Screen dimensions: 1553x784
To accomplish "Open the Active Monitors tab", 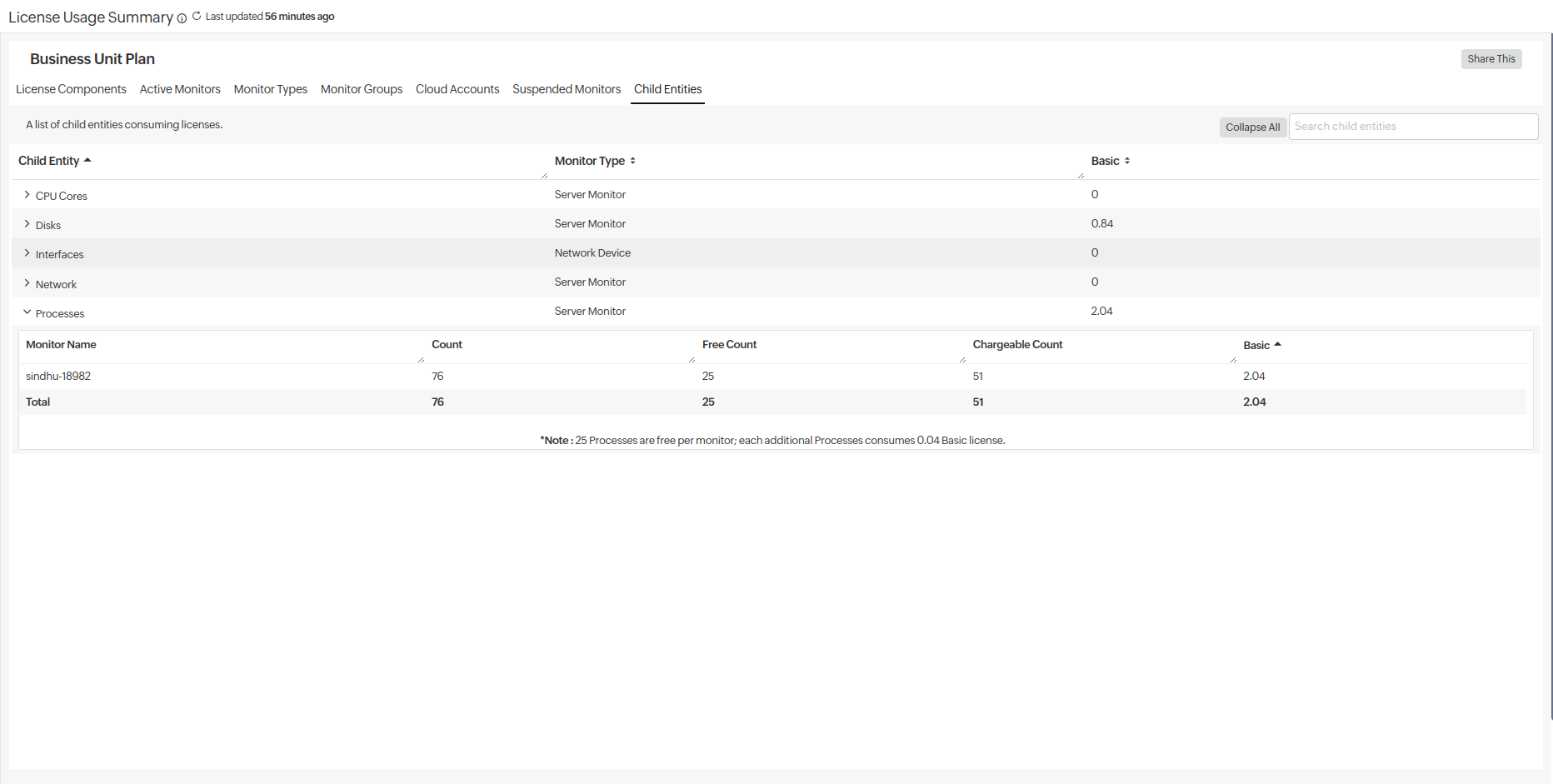I will click(x=180, y=89).
